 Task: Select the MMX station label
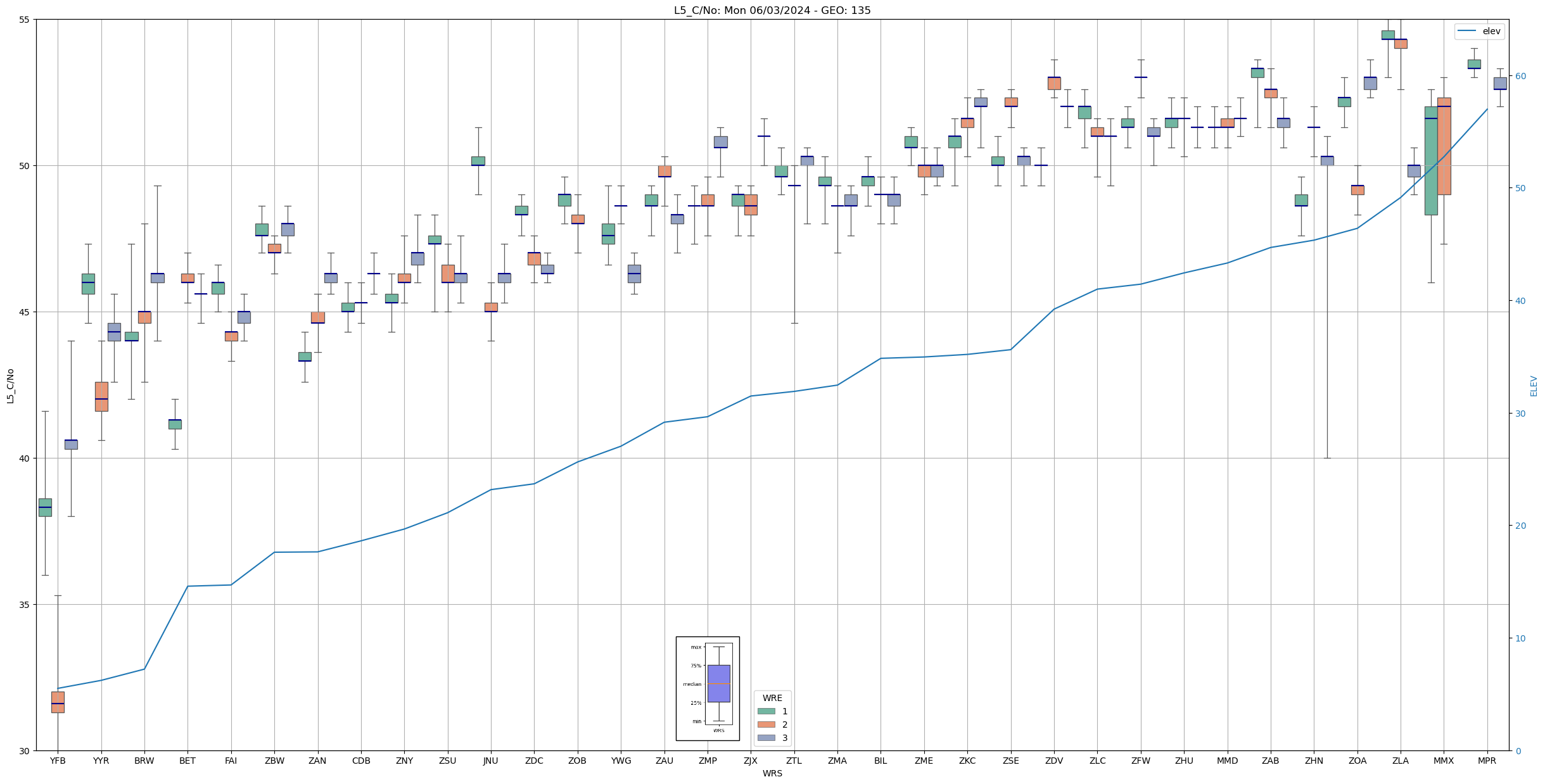pyautogui.click(x=1444, y=761)
